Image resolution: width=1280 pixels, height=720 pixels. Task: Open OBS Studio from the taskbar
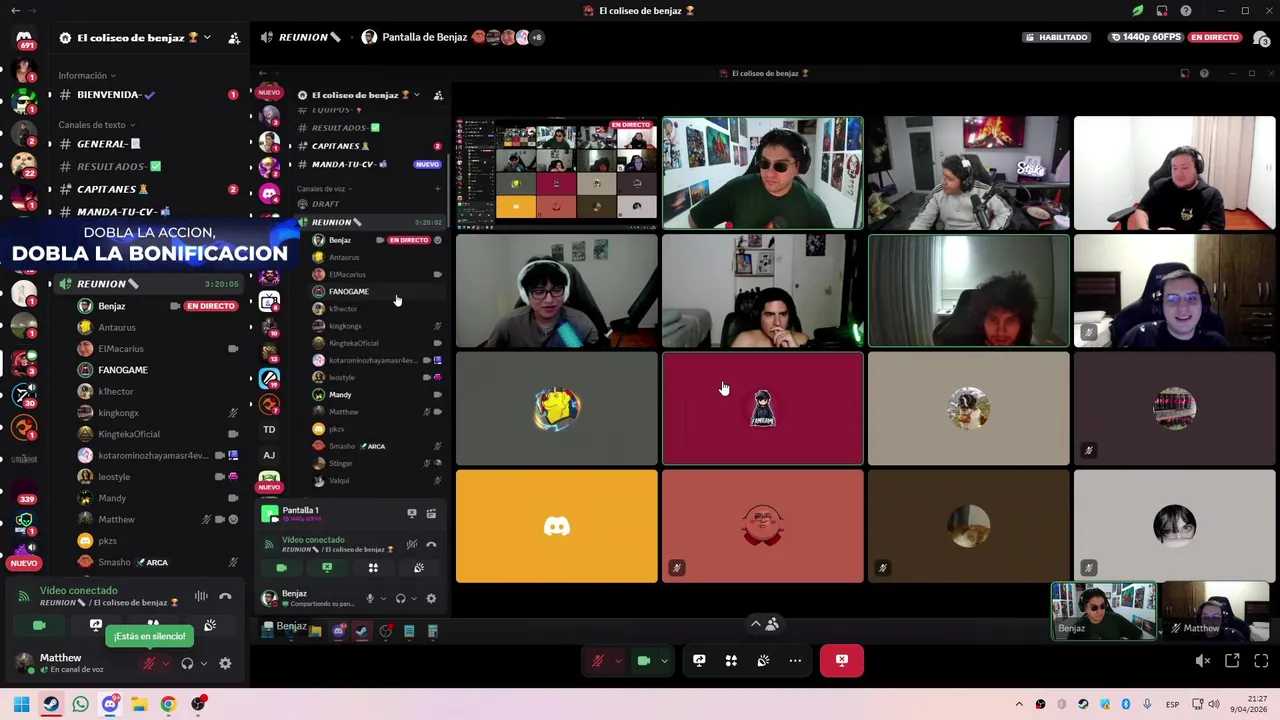[x=198, y=704]
